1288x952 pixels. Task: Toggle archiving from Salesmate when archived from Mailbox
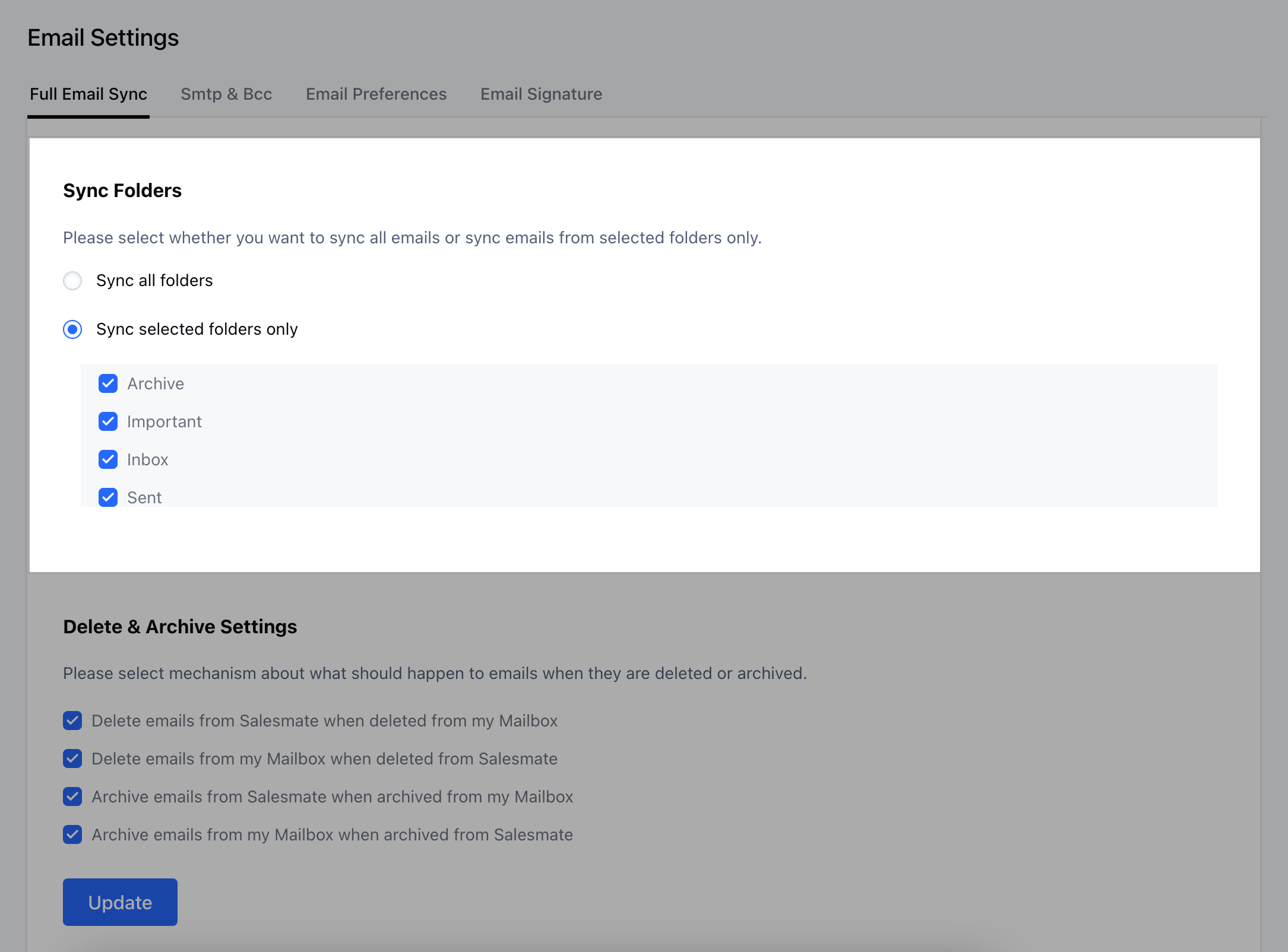72,797
